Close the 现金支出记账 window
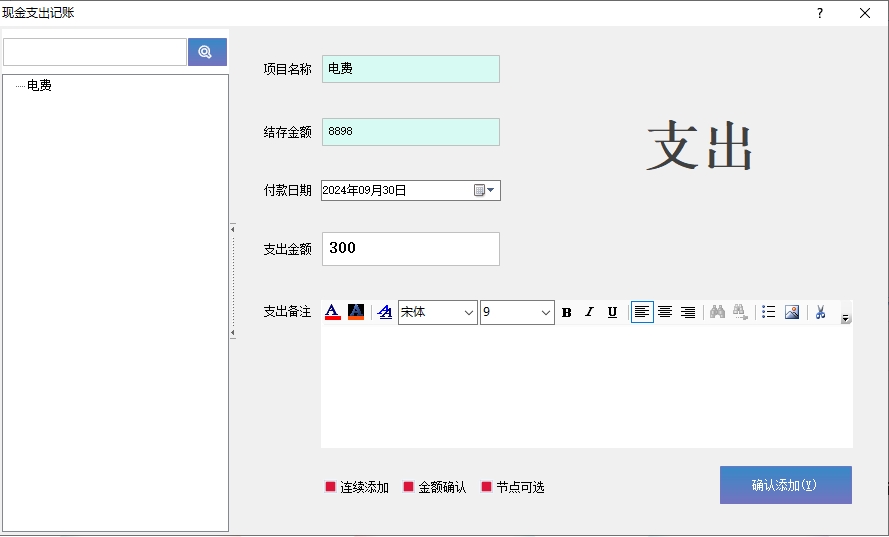889x537 pixels. (865, 13)
